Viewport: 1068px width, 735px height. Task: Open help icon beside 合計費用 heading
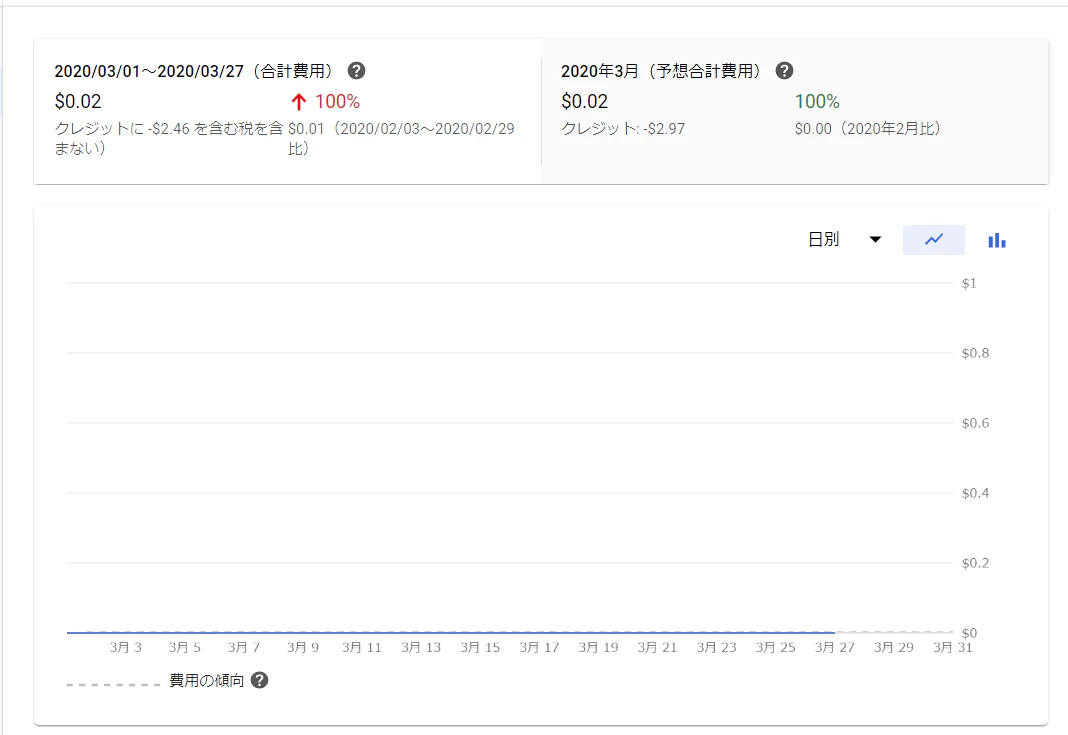(356, 71)
